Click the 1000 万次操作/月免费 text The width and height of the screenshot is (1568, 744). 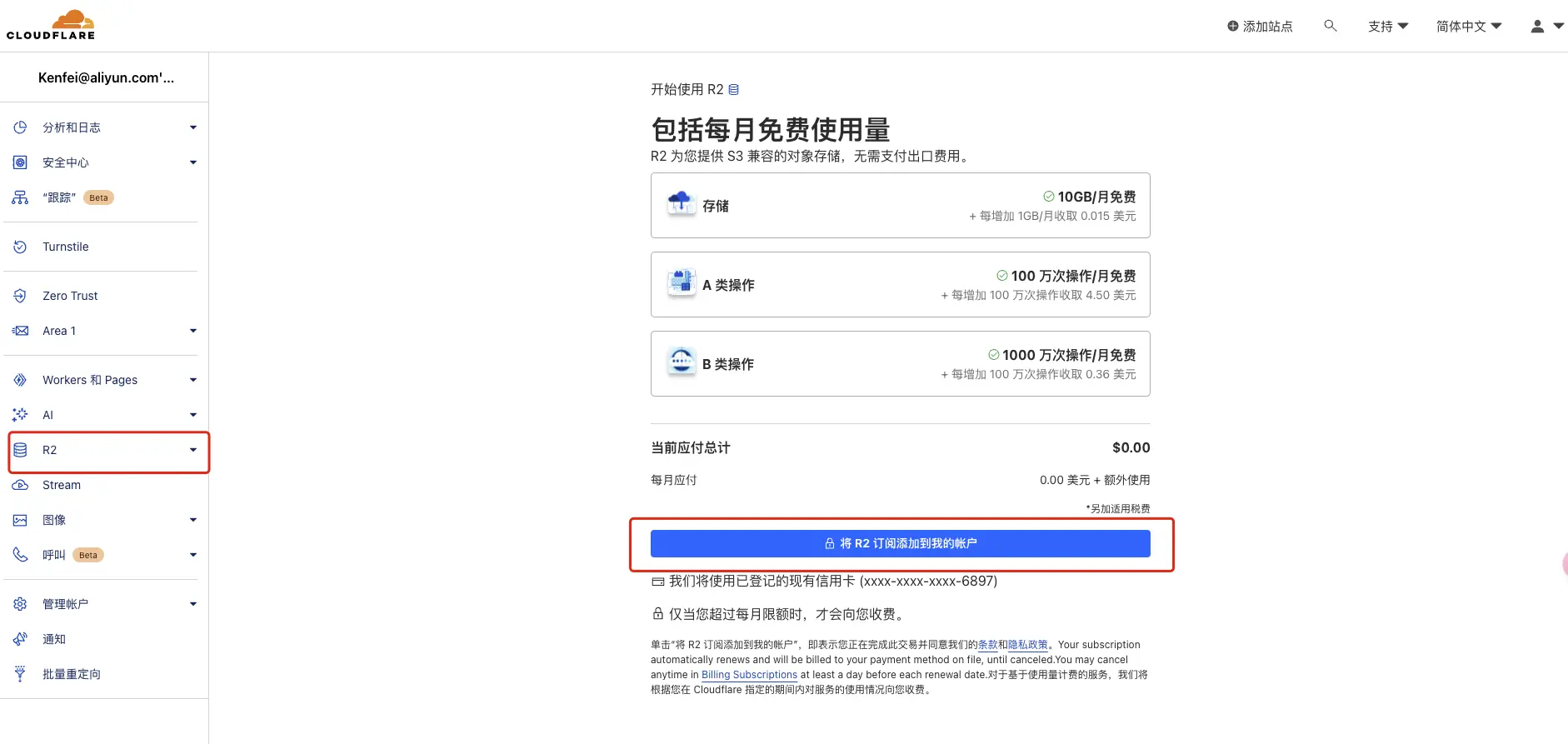click(1069, 355)
